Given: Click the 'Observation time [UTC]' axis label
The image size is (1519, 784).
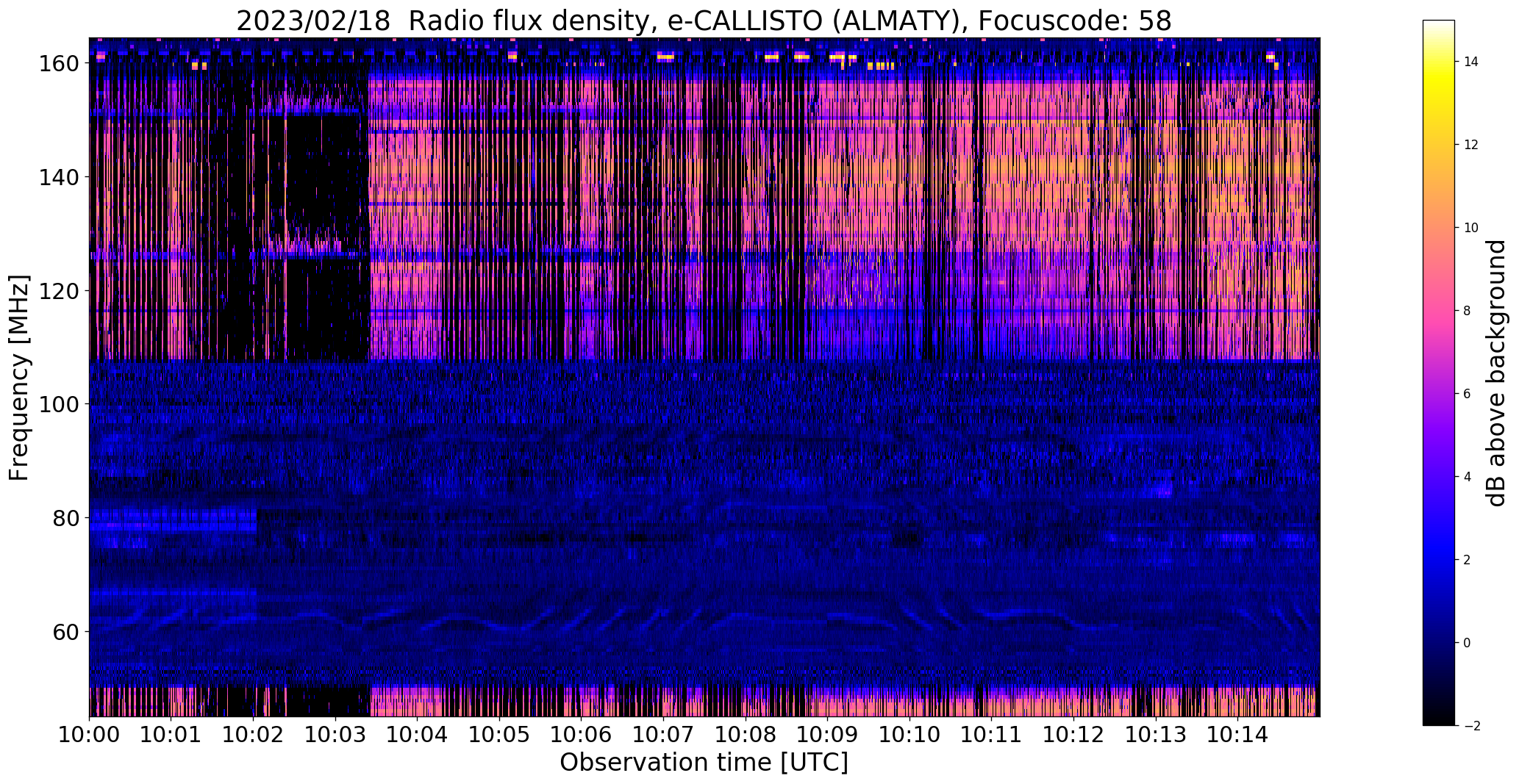Looking at the screenshot, I should point(704,763).
